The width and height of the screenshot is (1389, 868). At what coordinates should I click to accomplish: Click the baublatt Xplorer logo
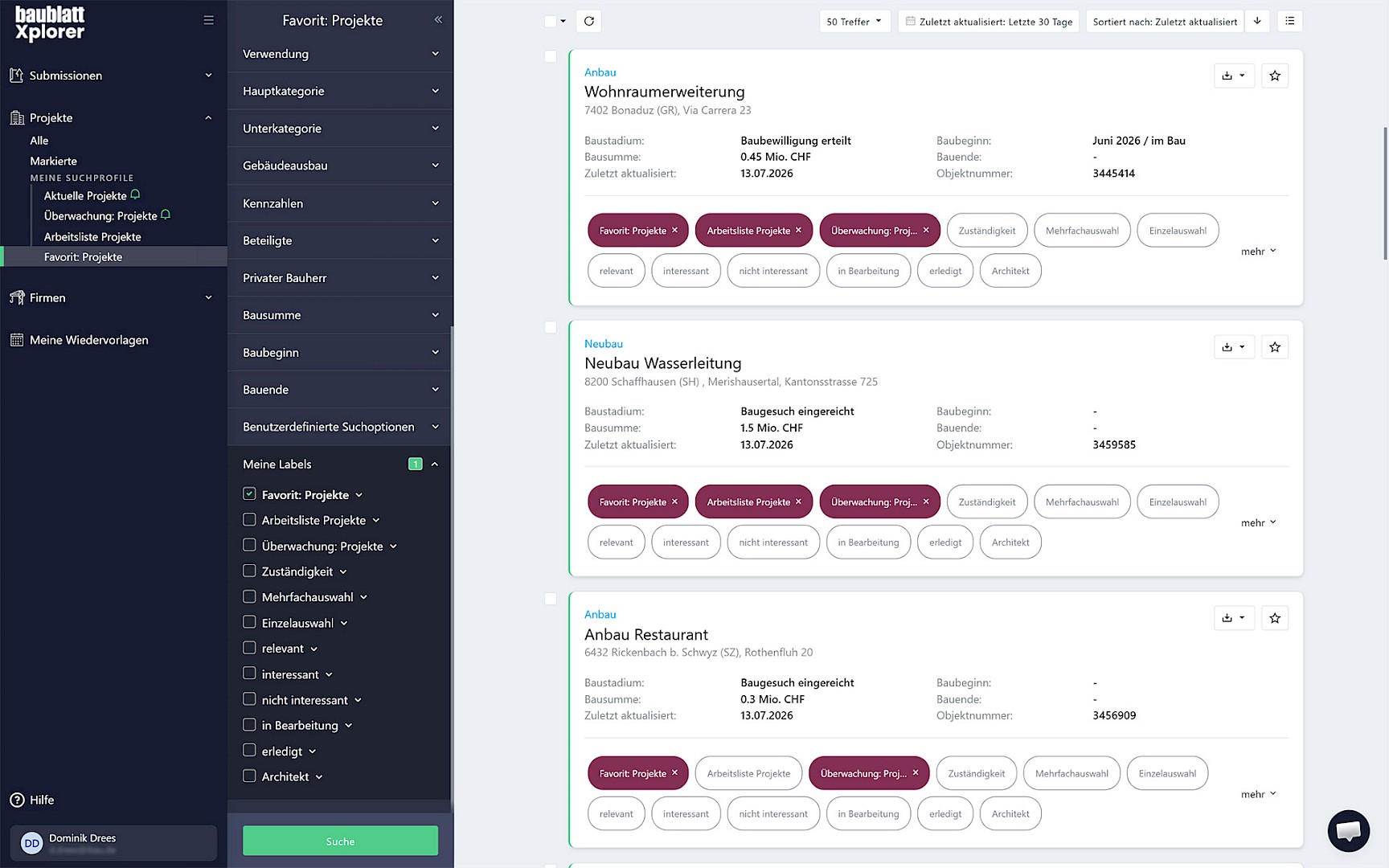pos(50,23)
